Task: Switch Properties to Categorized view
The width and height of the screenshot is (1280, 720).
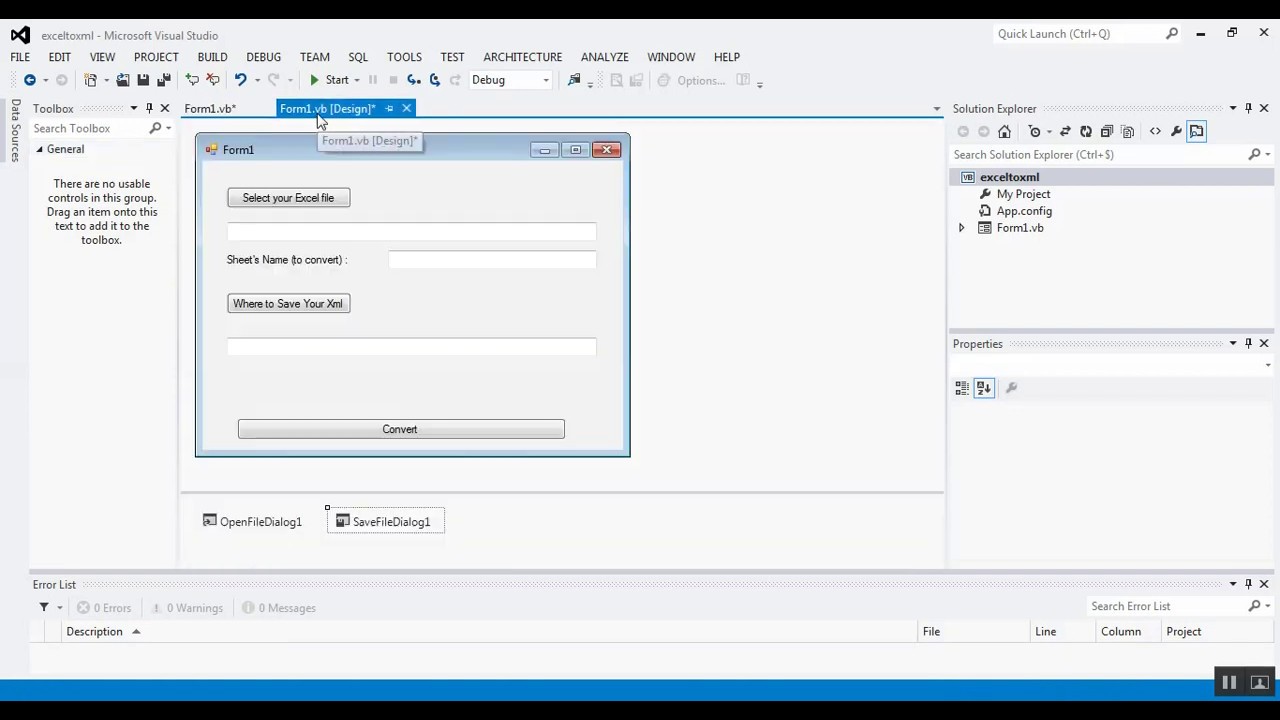Action: pyautogui.click(x=962, y=388)
